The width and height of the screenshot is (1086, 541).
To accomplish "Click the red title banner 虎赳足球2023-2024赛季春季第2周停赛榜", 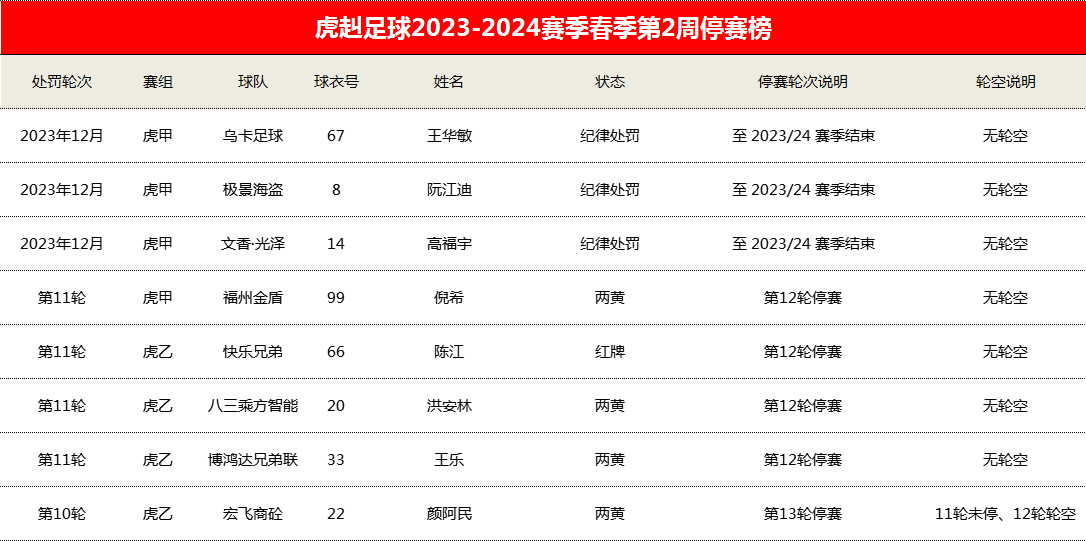I will [x=543, y=27].
